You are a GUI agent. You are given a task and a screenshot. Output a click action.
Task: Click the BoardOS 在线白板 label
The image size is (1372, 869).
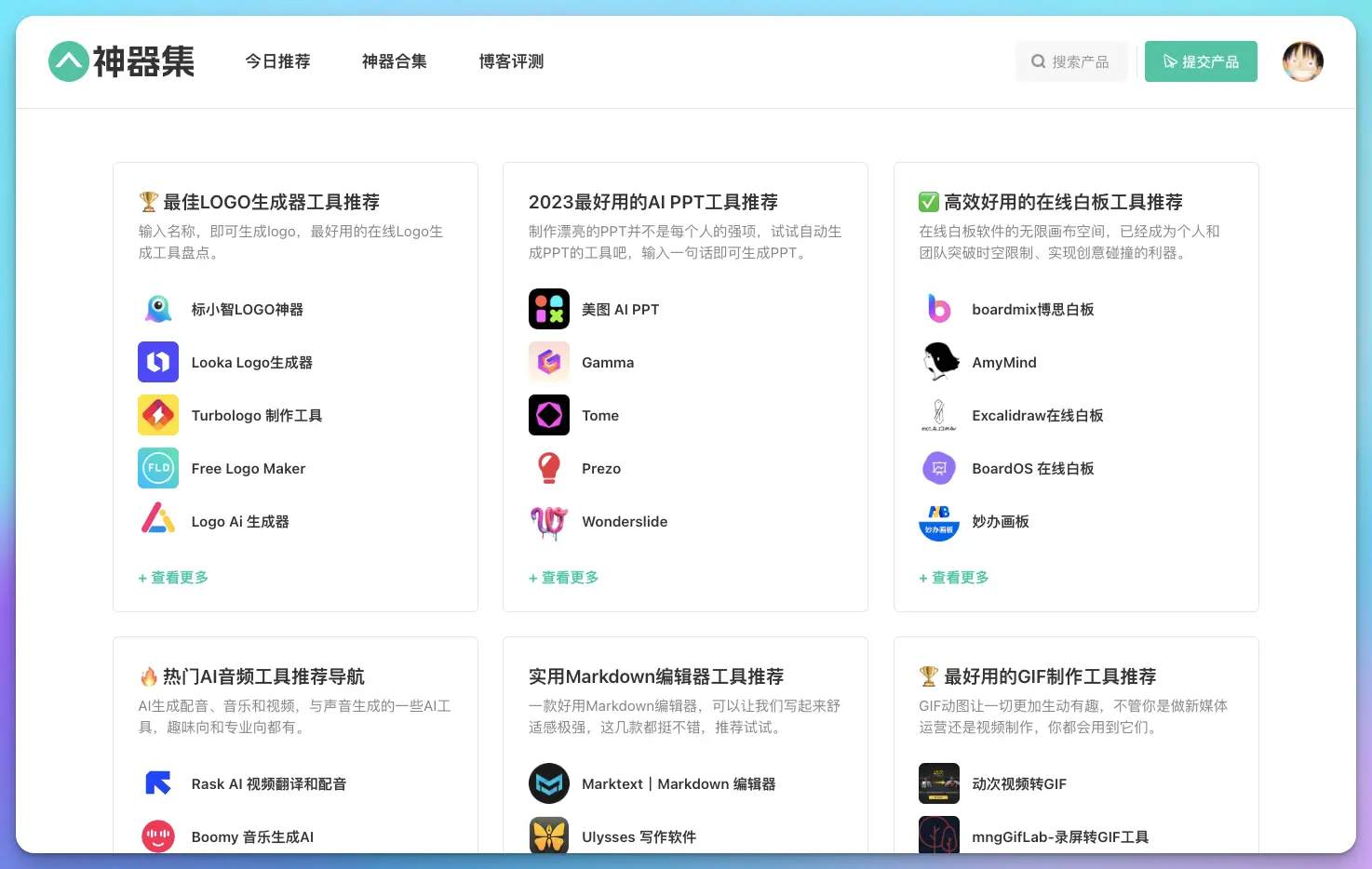(x=1033, y=468)
